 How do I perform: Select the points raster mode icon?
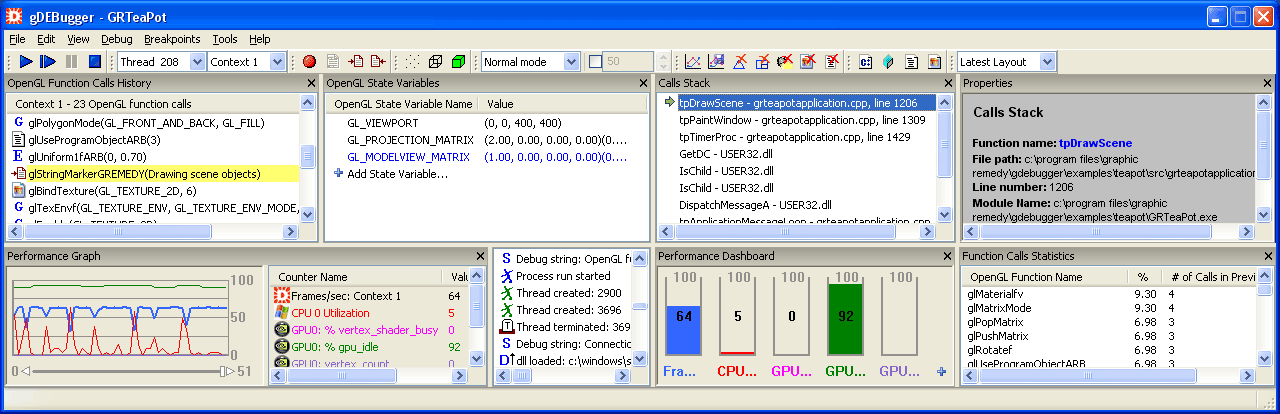pyautogui.click(x=413, y=62)
